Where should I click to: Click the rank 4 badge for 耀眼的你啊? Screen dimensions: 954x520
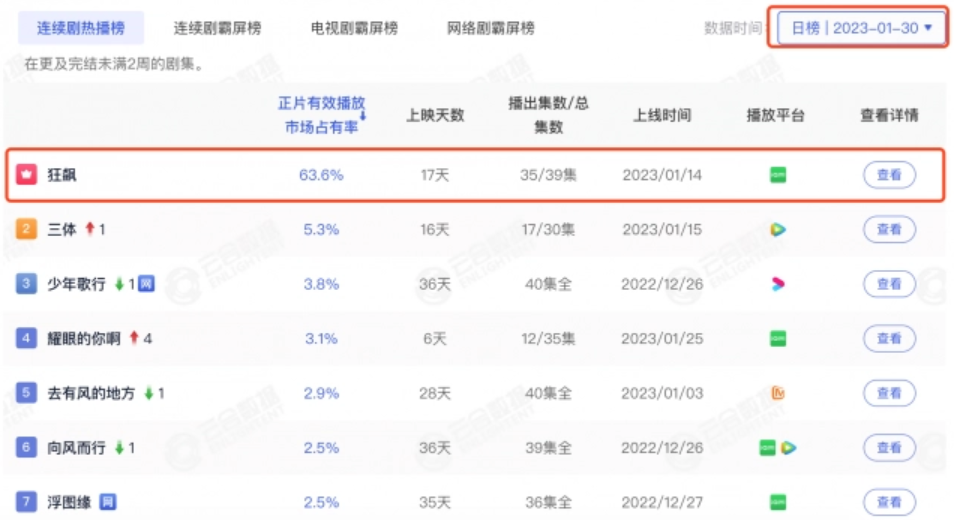point(26,338)
